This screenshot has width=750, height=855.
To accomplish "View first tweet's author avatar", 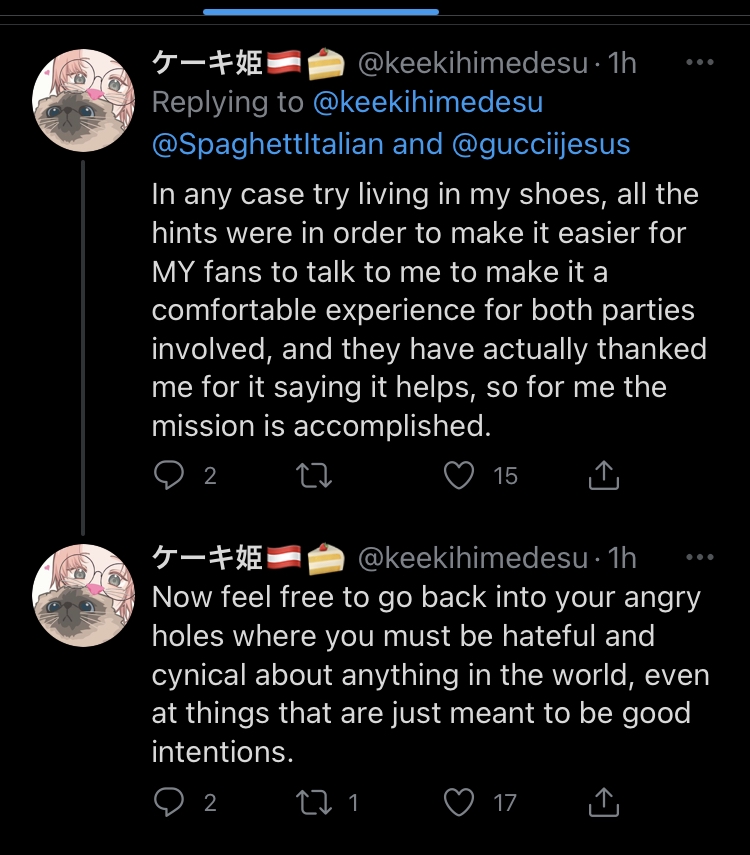I will coord(83,100).
